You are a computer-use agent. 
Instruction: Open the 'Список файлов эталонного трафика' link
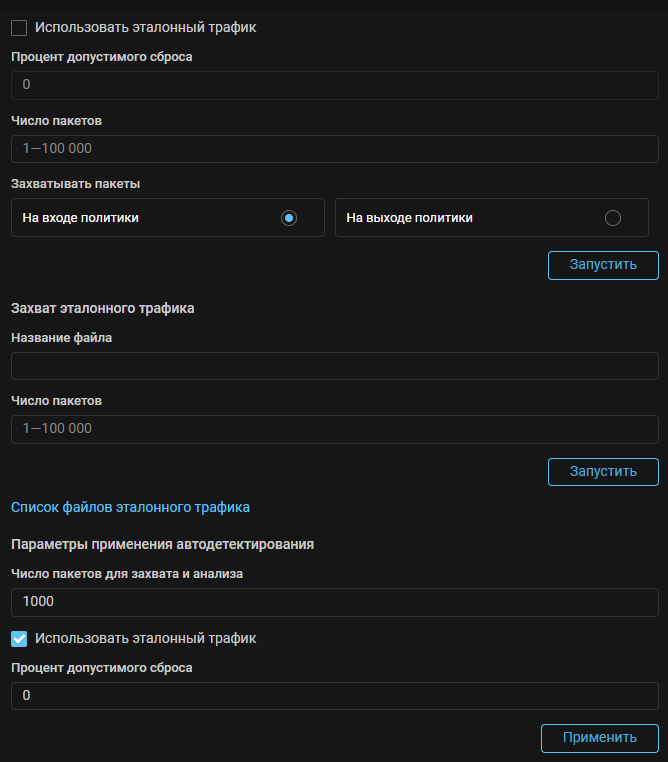pyautogui.click(x=130, y=507)
